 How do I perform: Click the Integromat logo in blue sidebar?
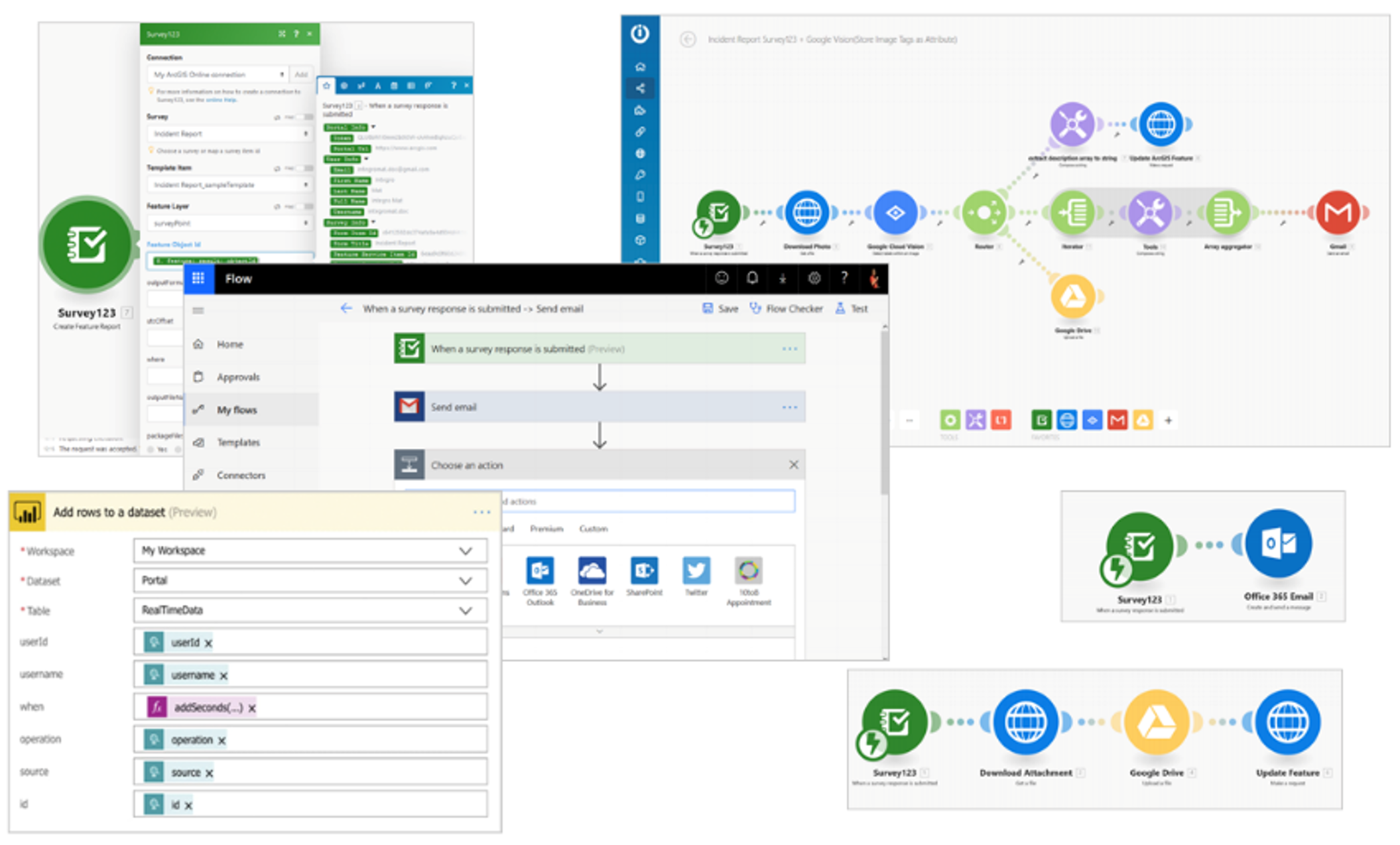640,33
